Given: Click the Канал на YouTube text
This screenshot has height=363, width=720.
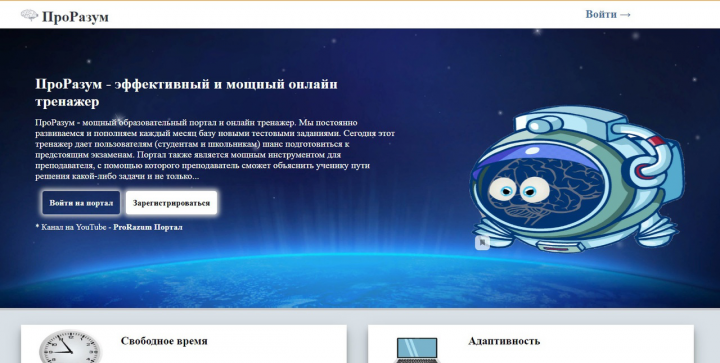Looking at the screenshot, I should pyautogui.click(x=73, y=227).
